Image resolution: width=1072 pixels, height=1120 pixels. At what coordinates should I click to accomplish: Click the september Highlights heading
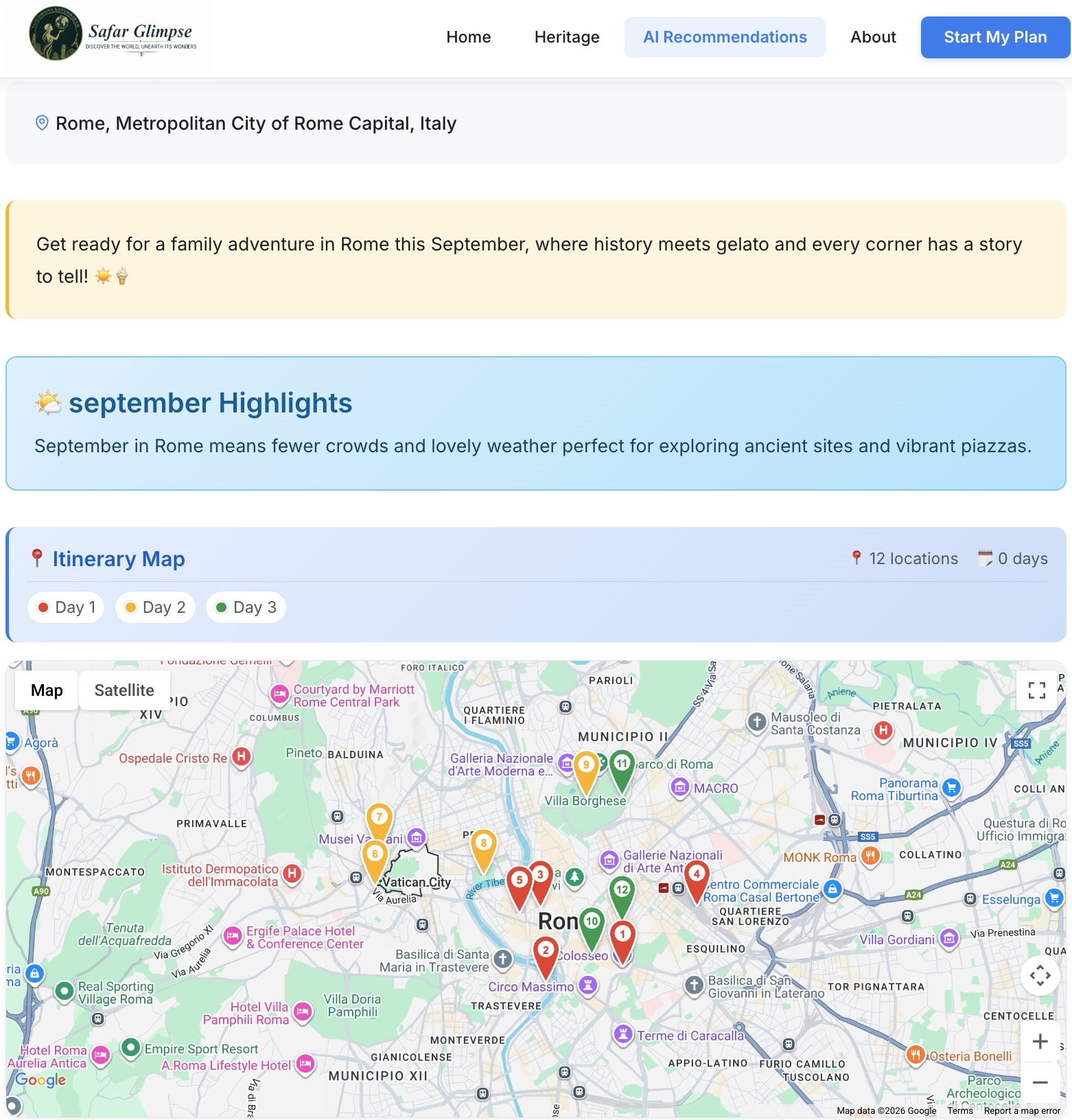pyautogui.click(x=194, y=403)
